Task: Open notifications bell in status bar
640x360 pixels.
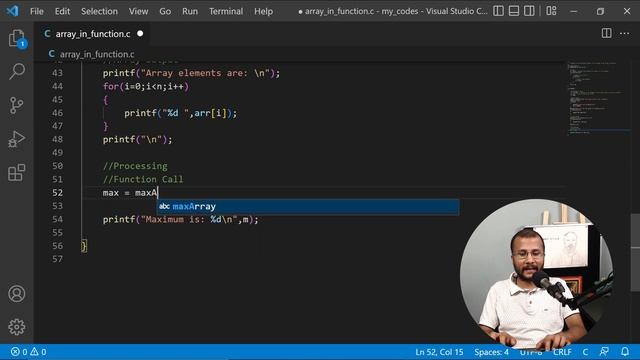Action: tap(625, 351)
